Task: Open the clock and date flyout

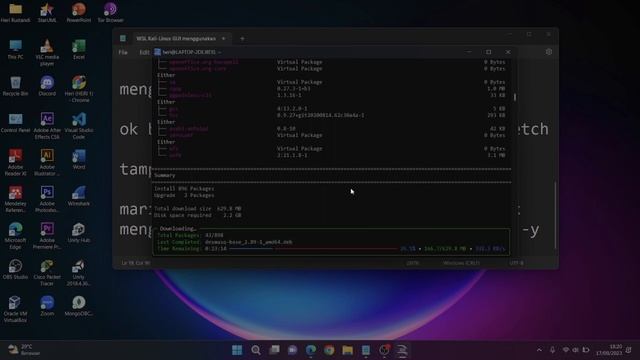Action: [609, 350]
